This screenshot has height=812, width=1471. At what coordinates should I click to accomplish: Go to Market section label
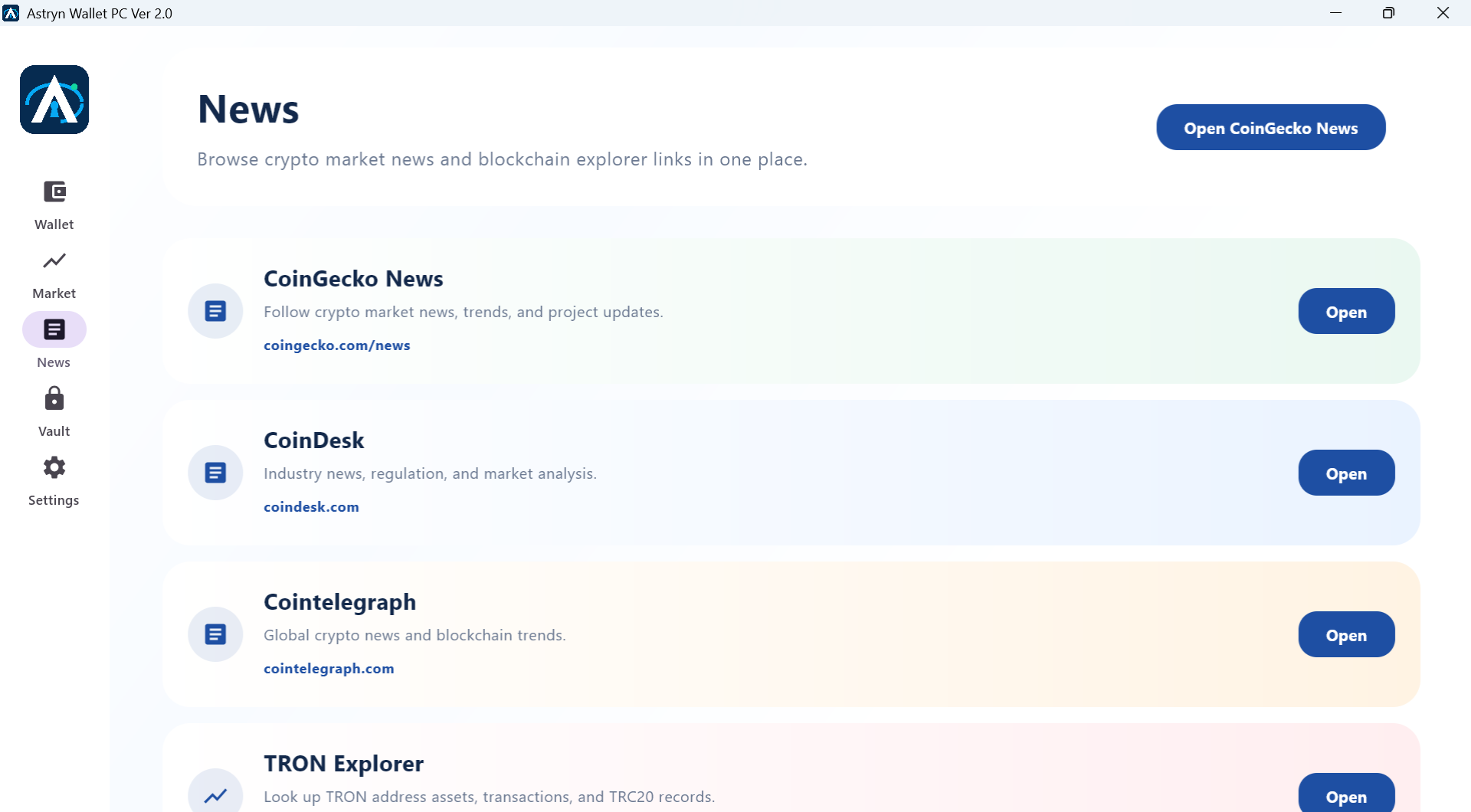(x=54, y=293)
